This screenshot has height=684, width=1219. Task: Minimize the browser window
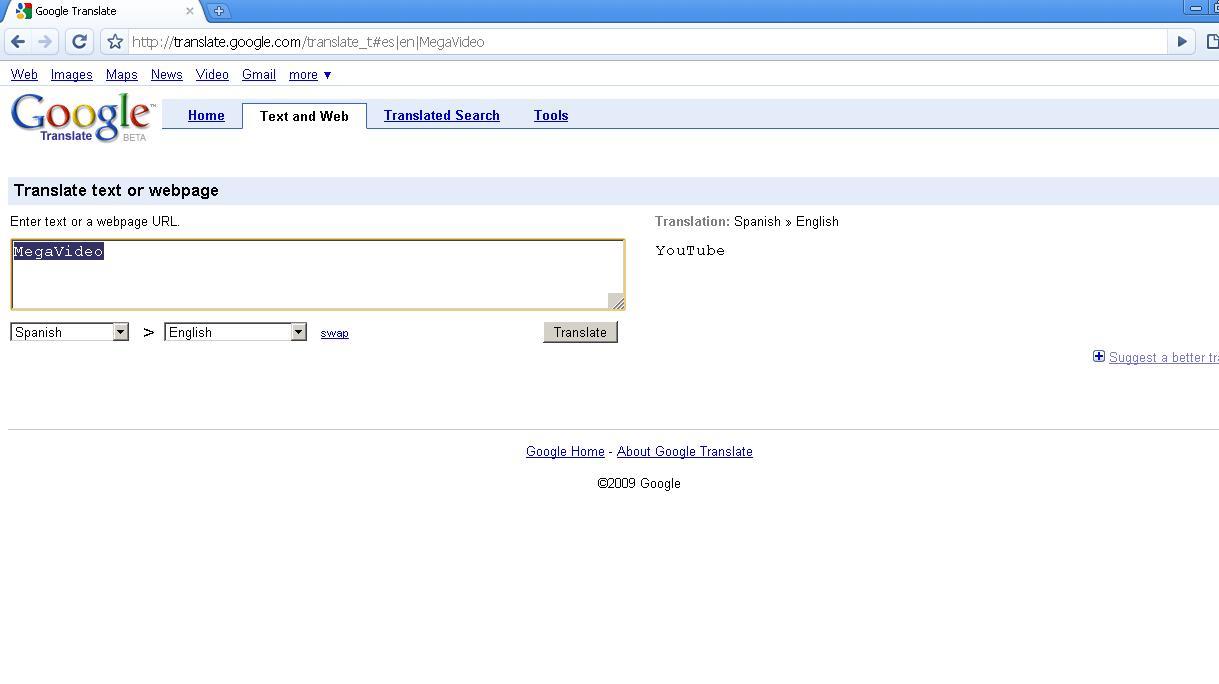[x=1195, y=7]
